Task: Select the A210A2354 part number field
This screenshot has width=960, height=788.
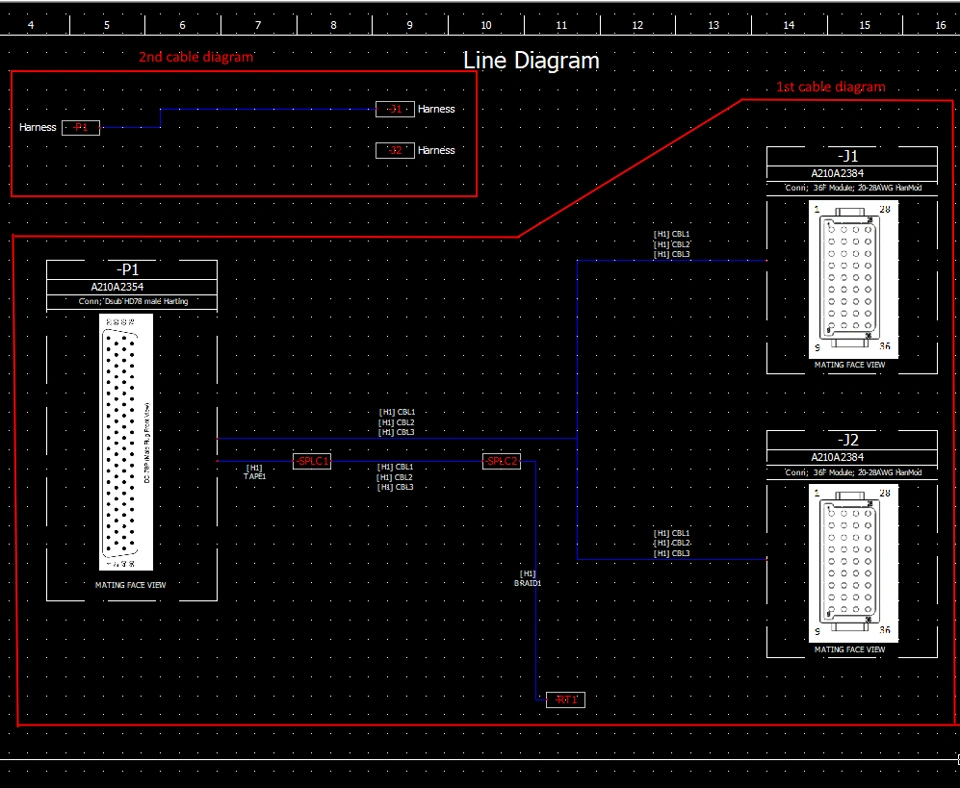Action: pos(118,287)
